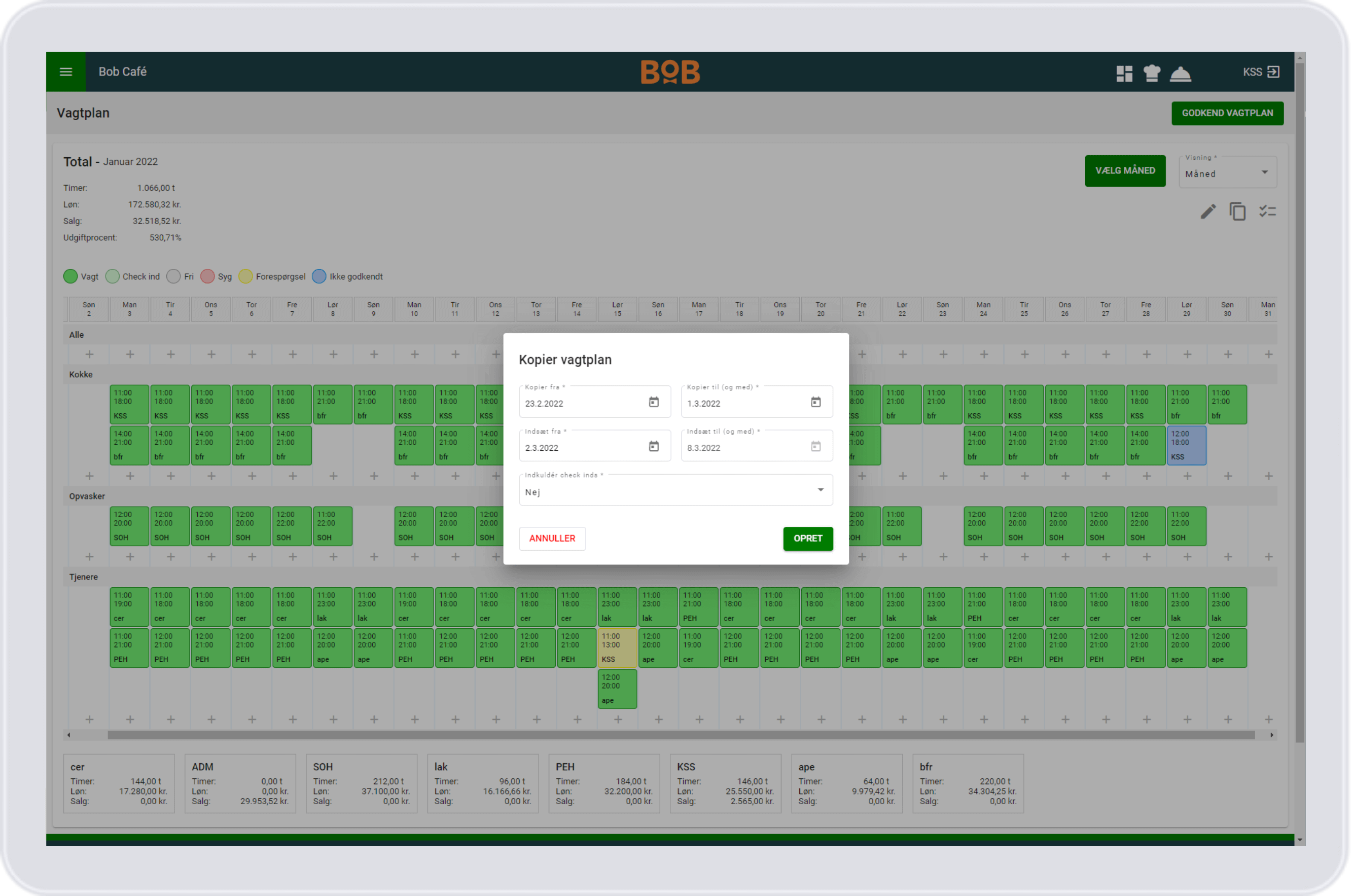Click the Kopier fra date field

580,404
